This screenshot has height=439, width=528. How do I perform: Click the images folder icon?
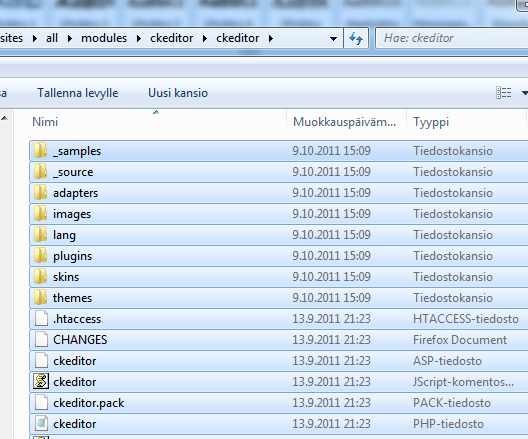(x=40, y=213)
